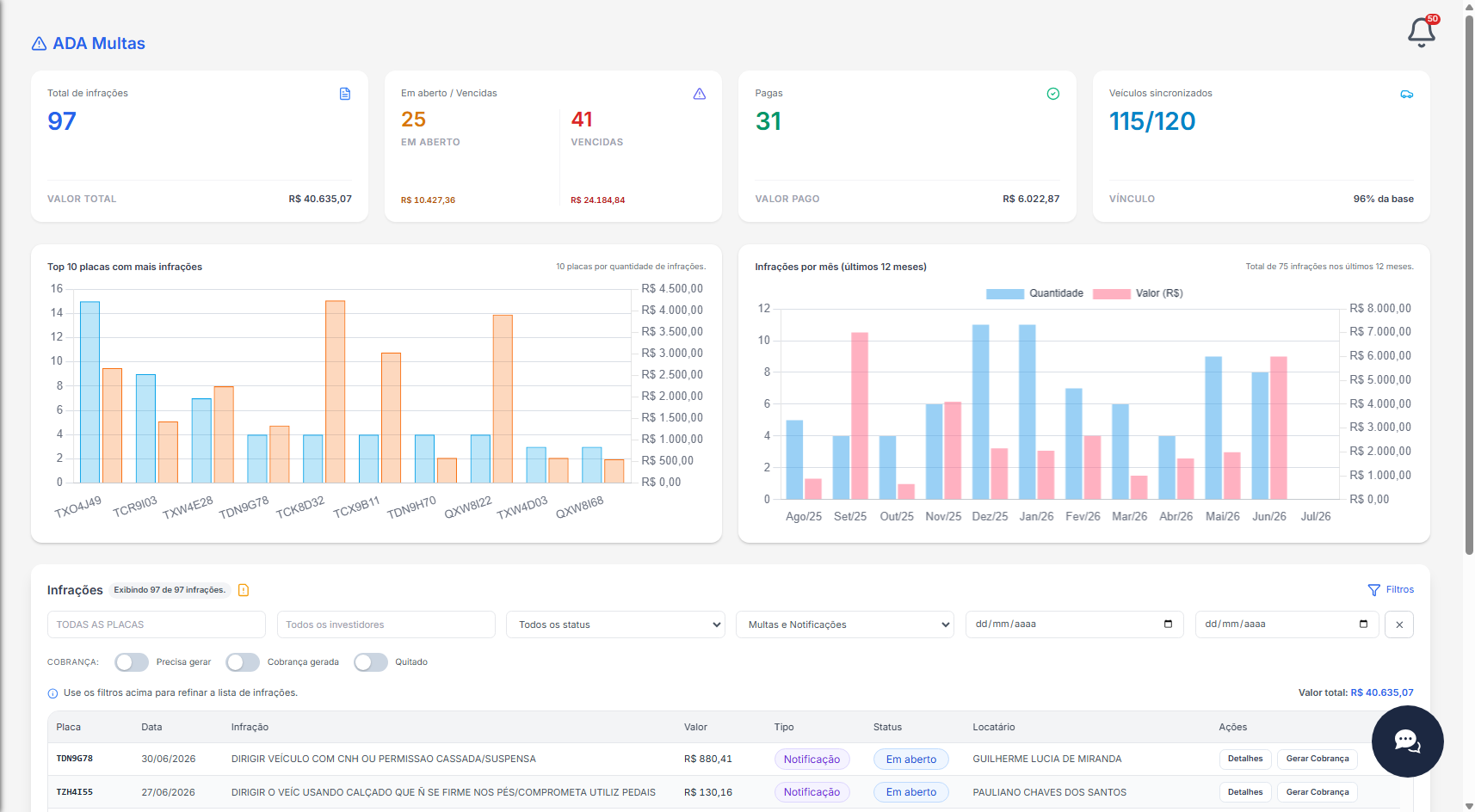Click the orange info icon beside Exibindo 97 de 97
1475x812 pixels.
point(244,590)
